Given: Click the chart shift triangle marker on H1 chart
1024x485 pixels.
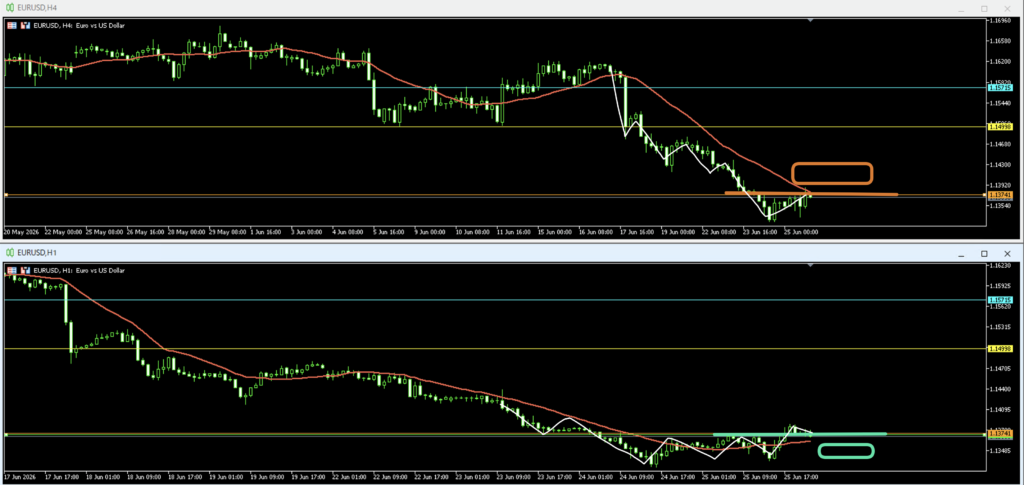Looking at the screenshot, I should tap(810, 266).
